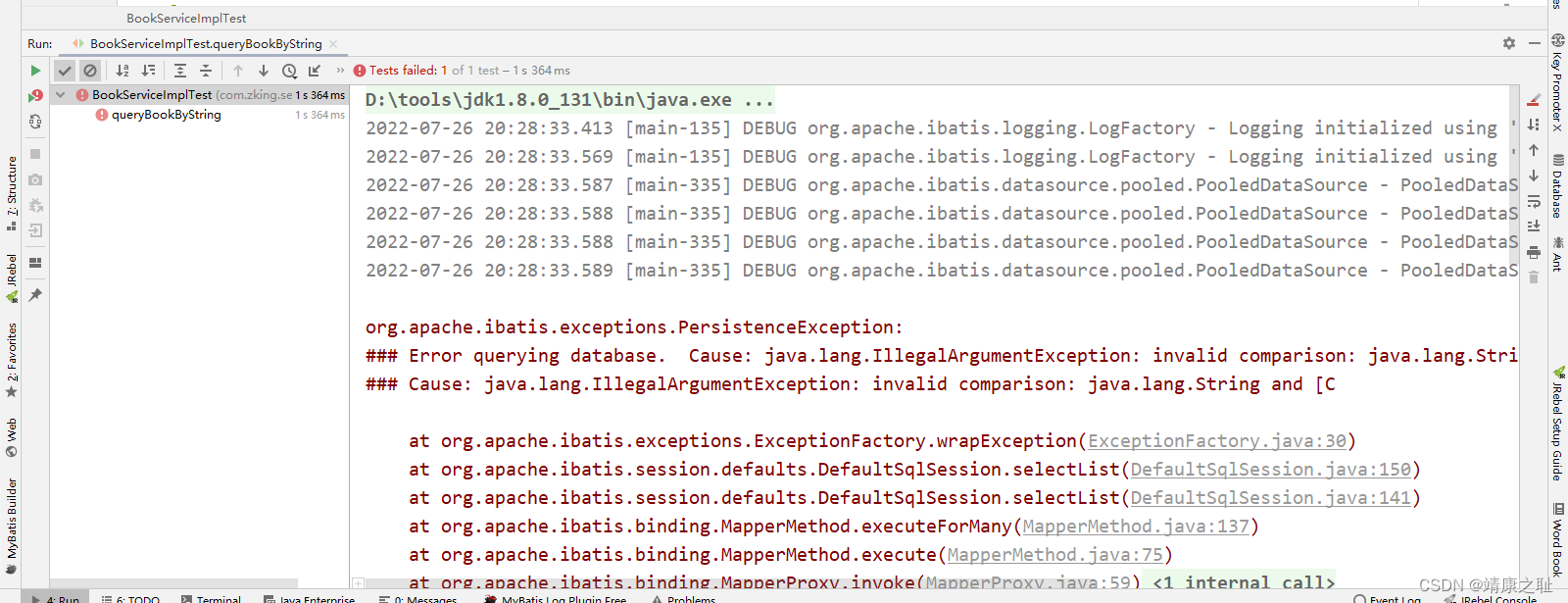Show more toolbar actions chevron
The width and height of the screenshot is (1568, 603).
pos(340,71)
